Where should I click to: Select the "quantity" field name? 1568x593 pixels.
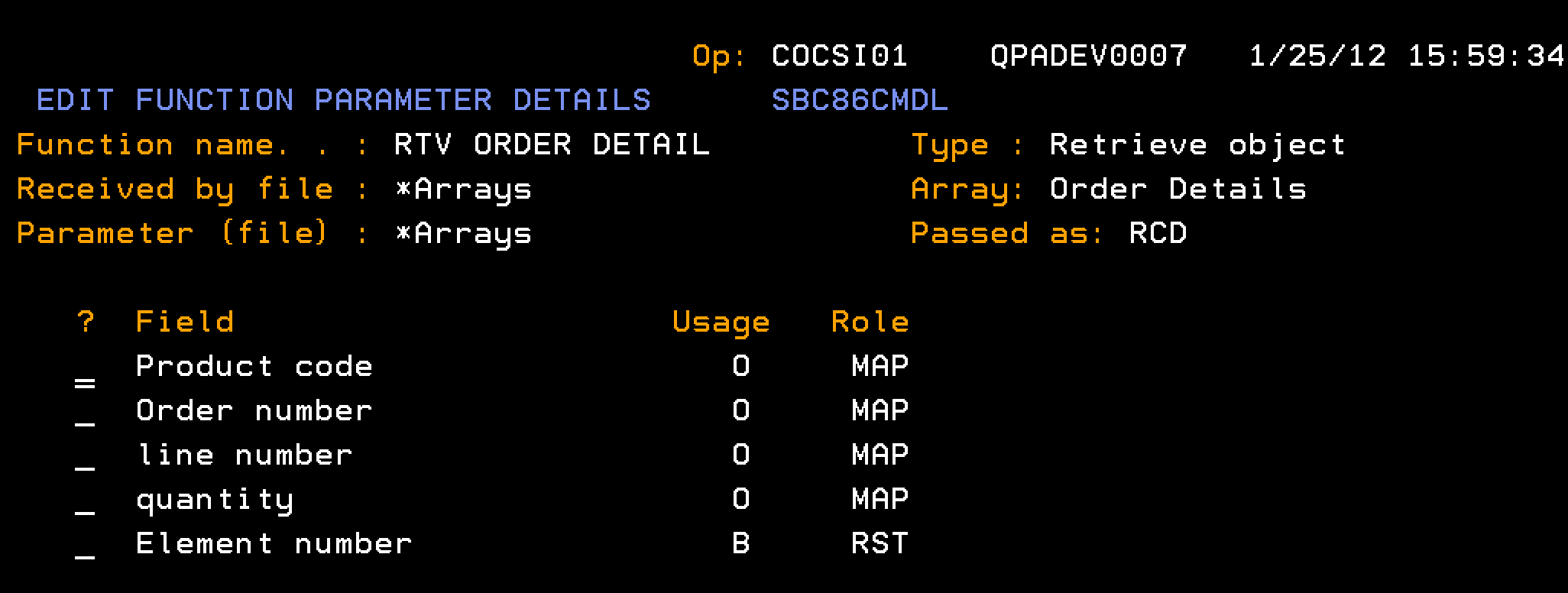tap(215, 501)
